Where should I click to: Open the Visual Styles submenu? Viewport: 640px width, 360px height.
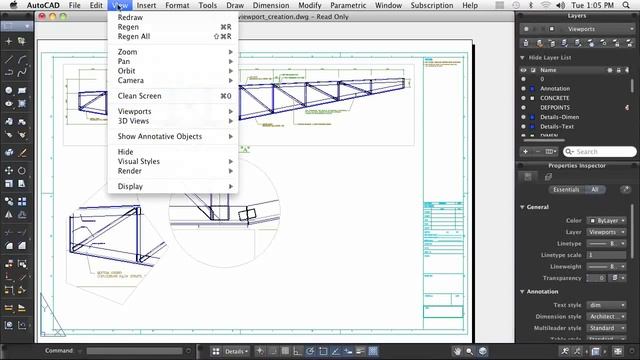point(173,161)
